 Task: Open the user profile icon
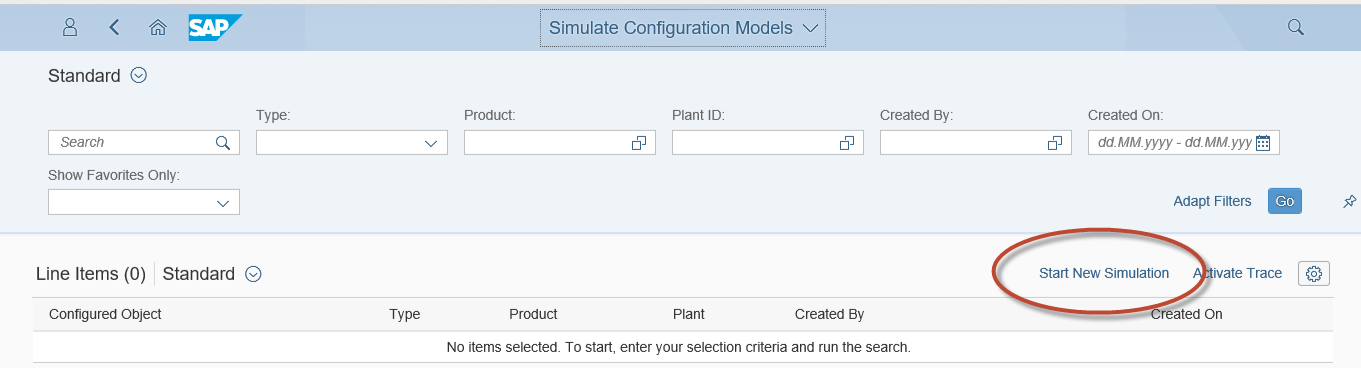[x=70, y=27]
